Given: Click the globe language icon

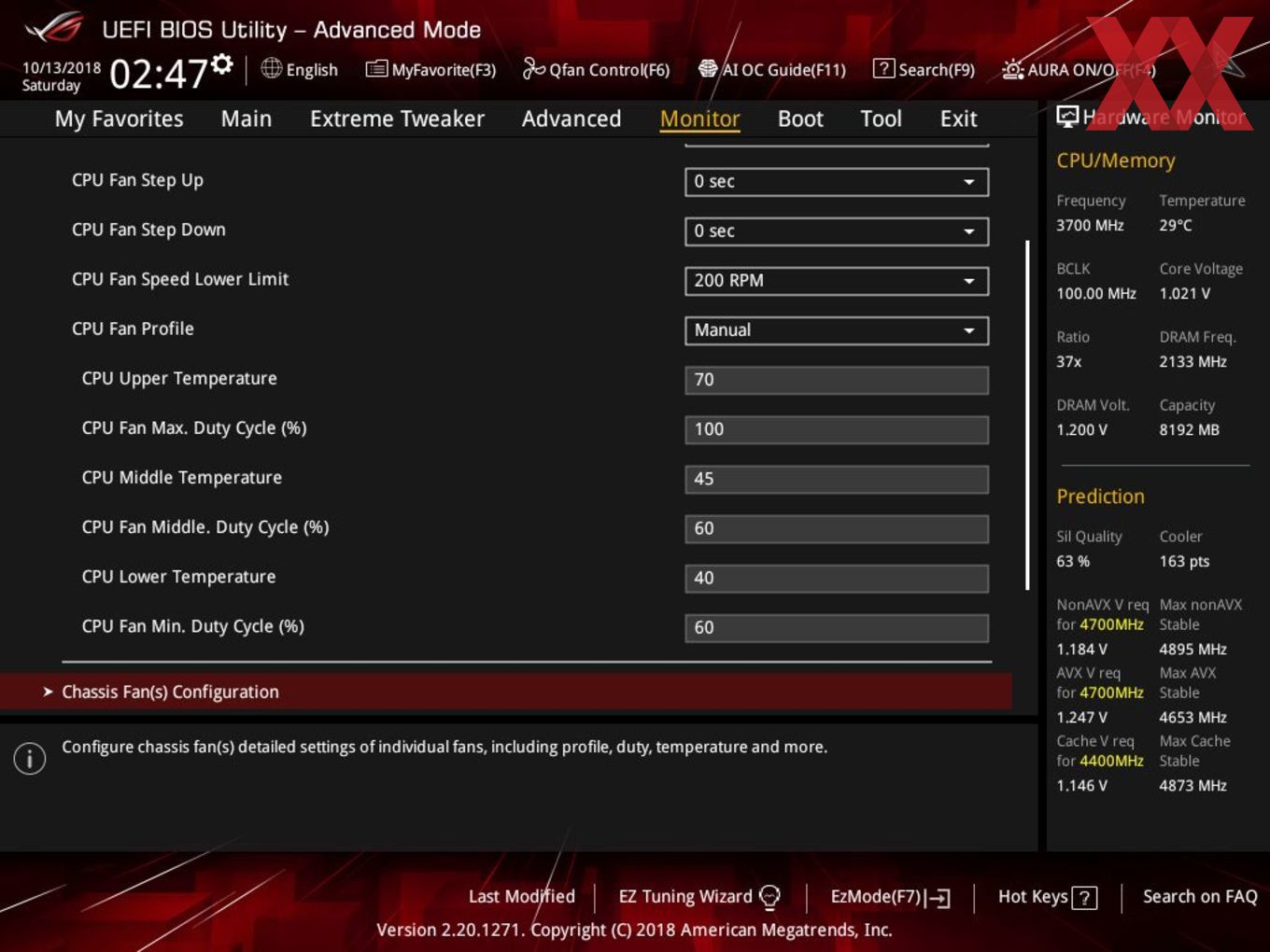Looking at the screenshot, I should 271,68.
